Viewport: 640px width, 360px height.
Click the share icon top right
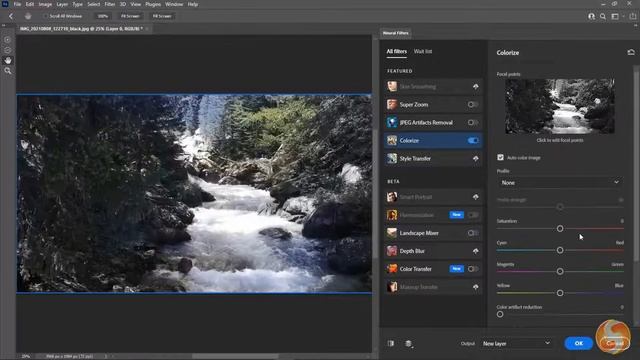633,16
